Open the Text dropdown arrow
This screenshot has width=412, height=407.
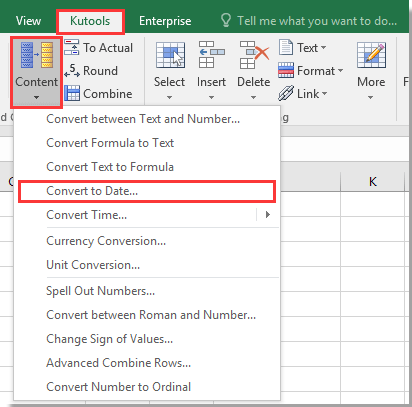click(x=323, y=48)
